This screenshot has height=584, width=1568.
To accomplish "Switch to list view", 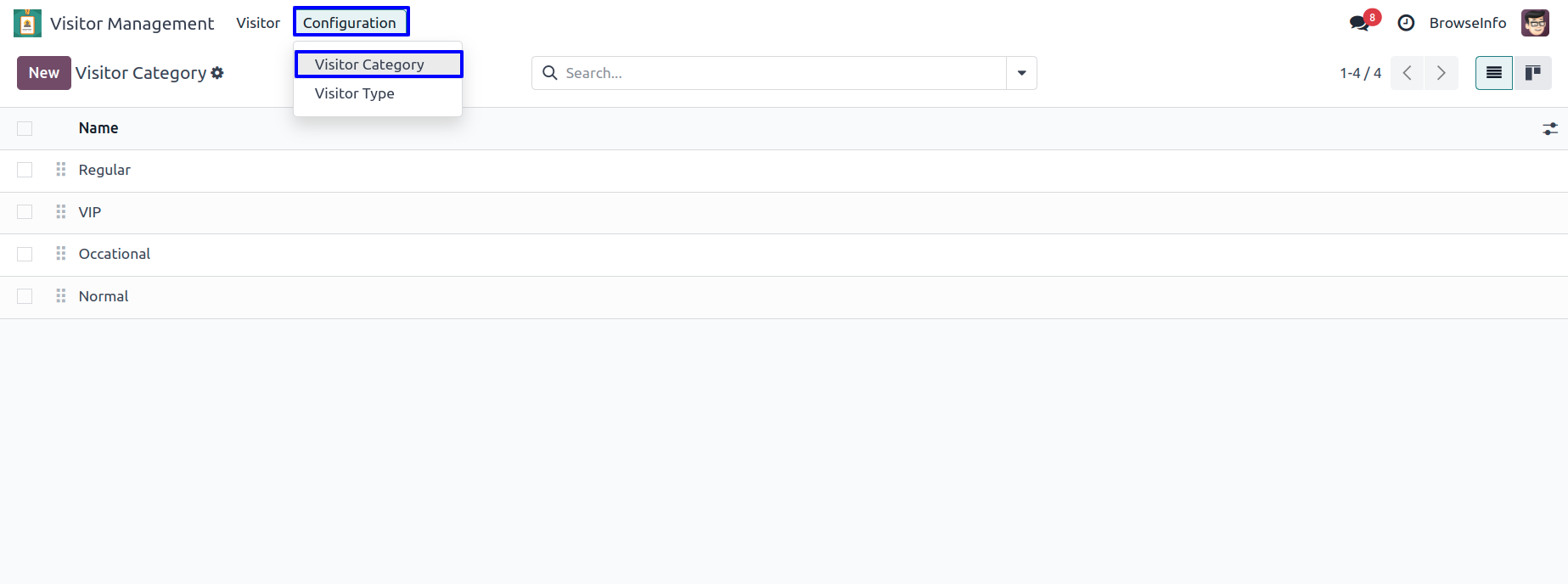I will pyautogui.click(x=1494, y=73).
